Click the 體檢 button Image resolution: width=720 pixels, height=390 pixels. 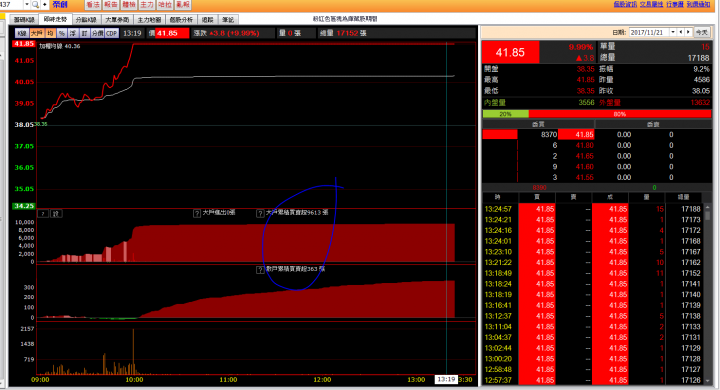129,5
